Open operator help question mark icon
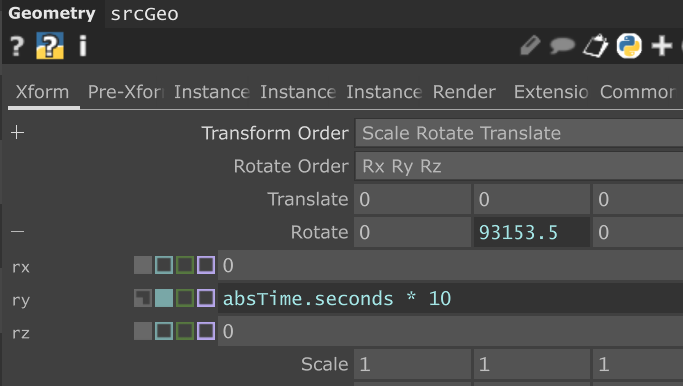This screenshot has width=683, height=386. pos(17,46)
